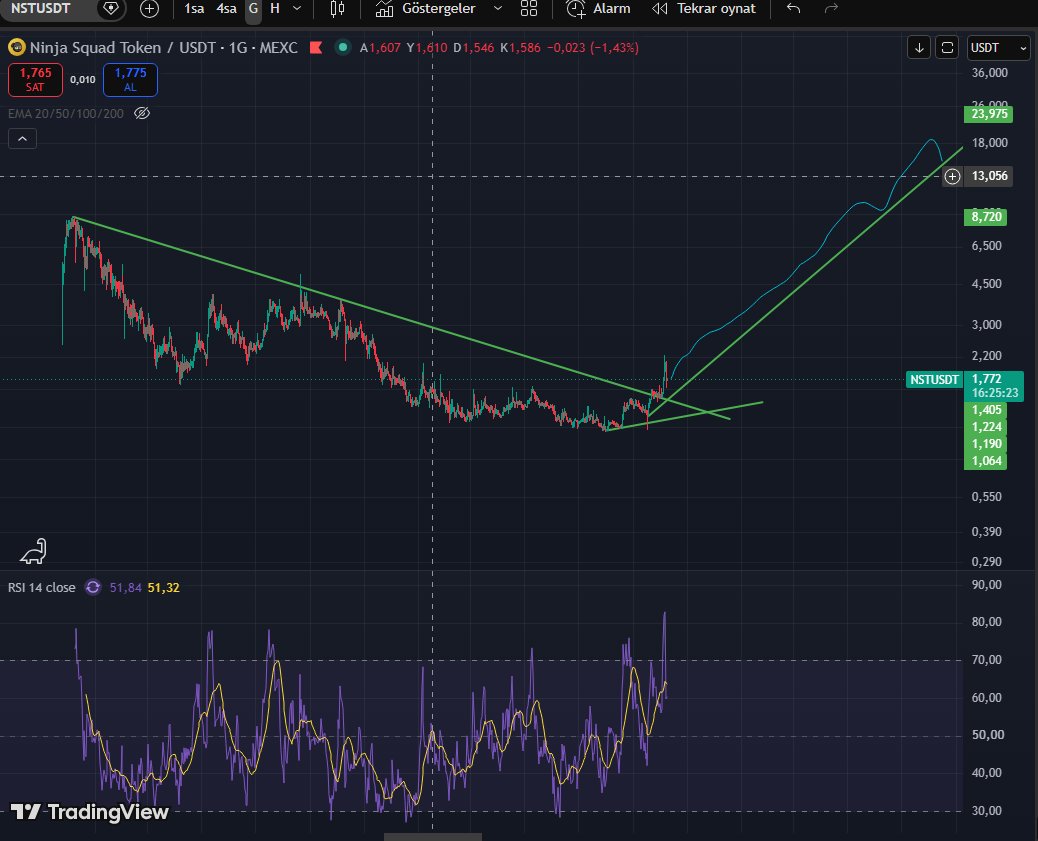Click the diamond icon next to NSTUSDT
This screenshot has height=841, width=1038.
(111, 9)
